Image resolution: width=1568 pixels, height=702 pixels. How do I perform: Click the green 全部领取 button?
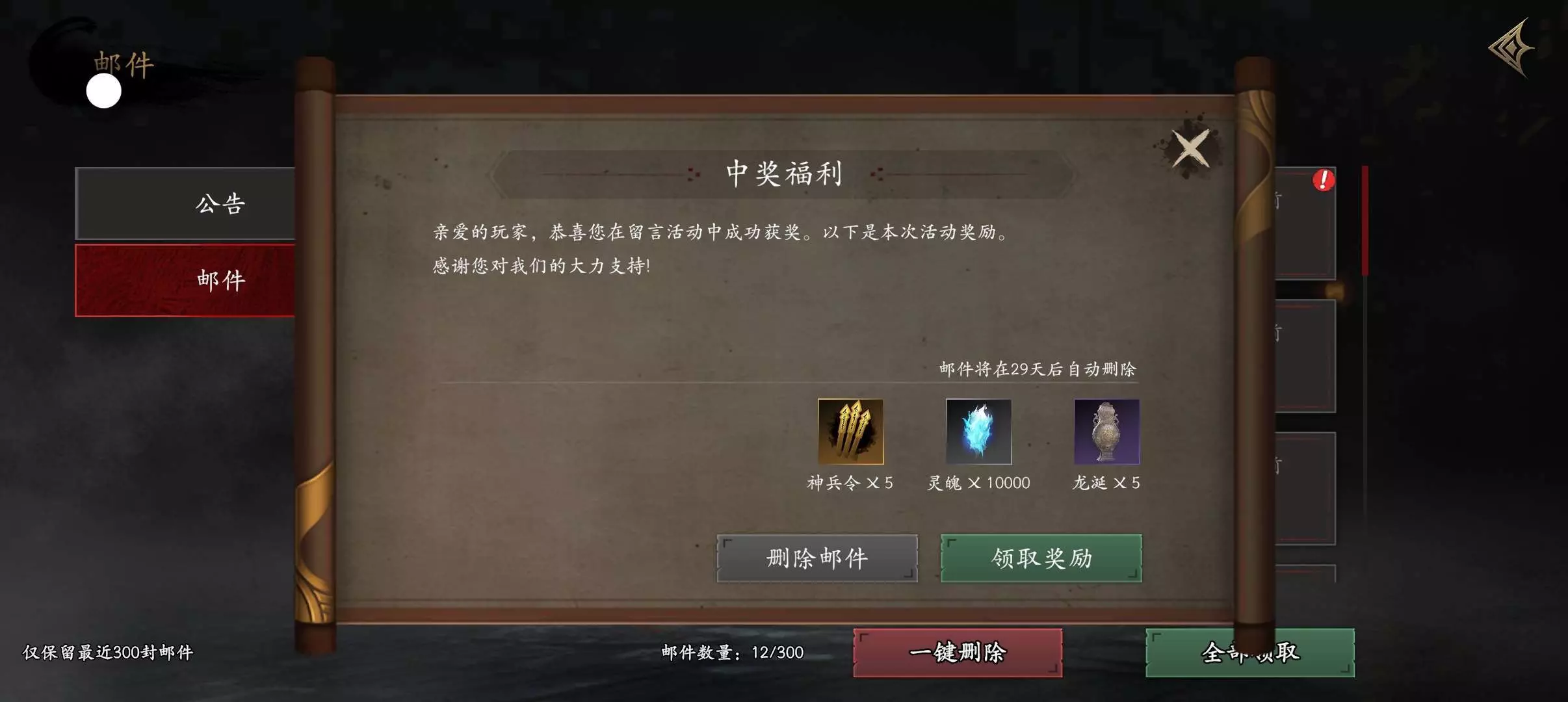pos(1250,653)
